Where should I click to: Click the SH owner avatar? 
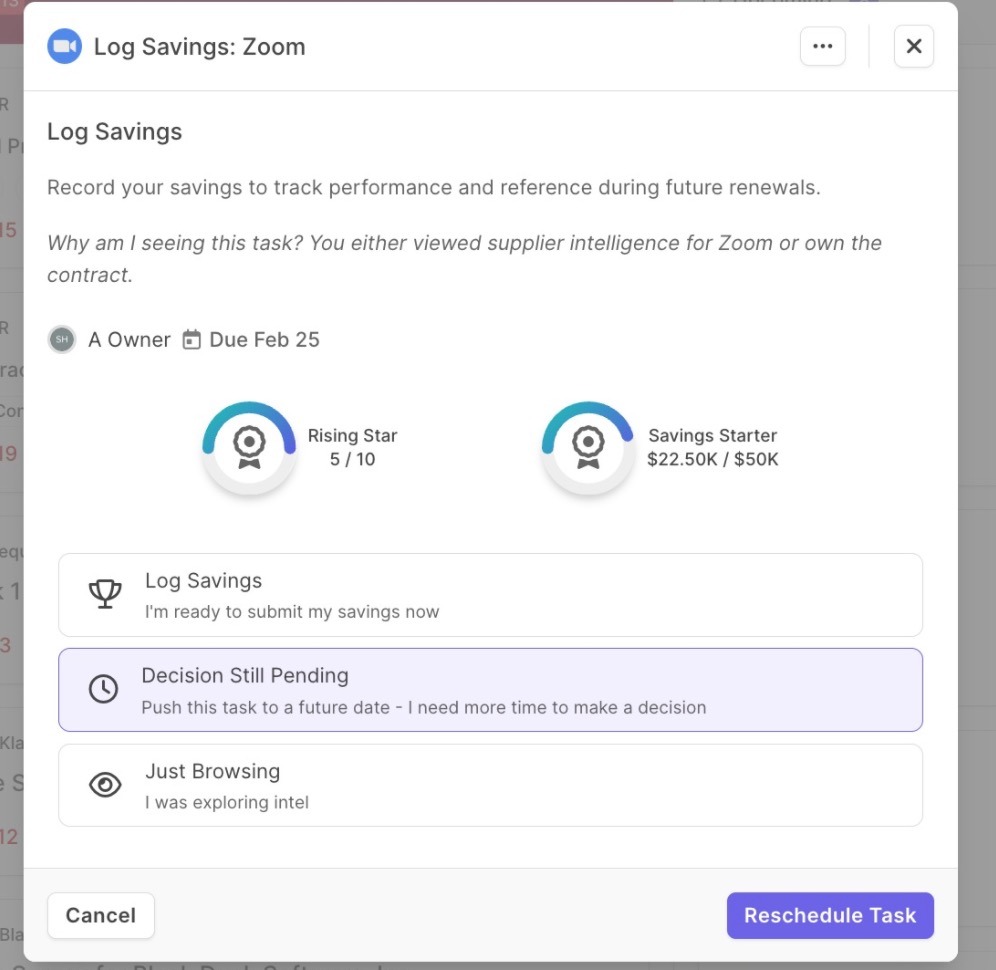[62, 340]
